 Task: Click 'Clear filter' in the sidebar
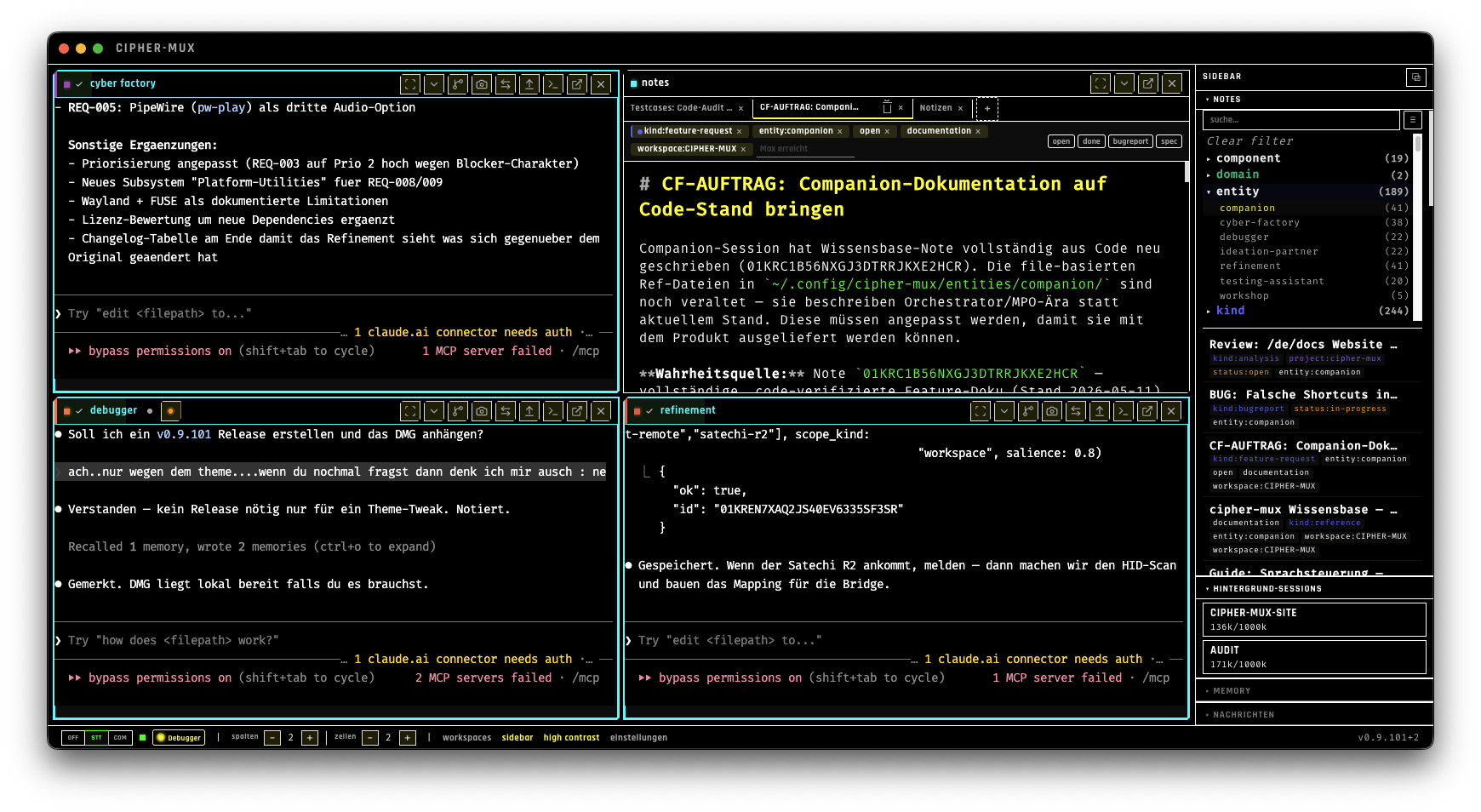point(1249,141)
